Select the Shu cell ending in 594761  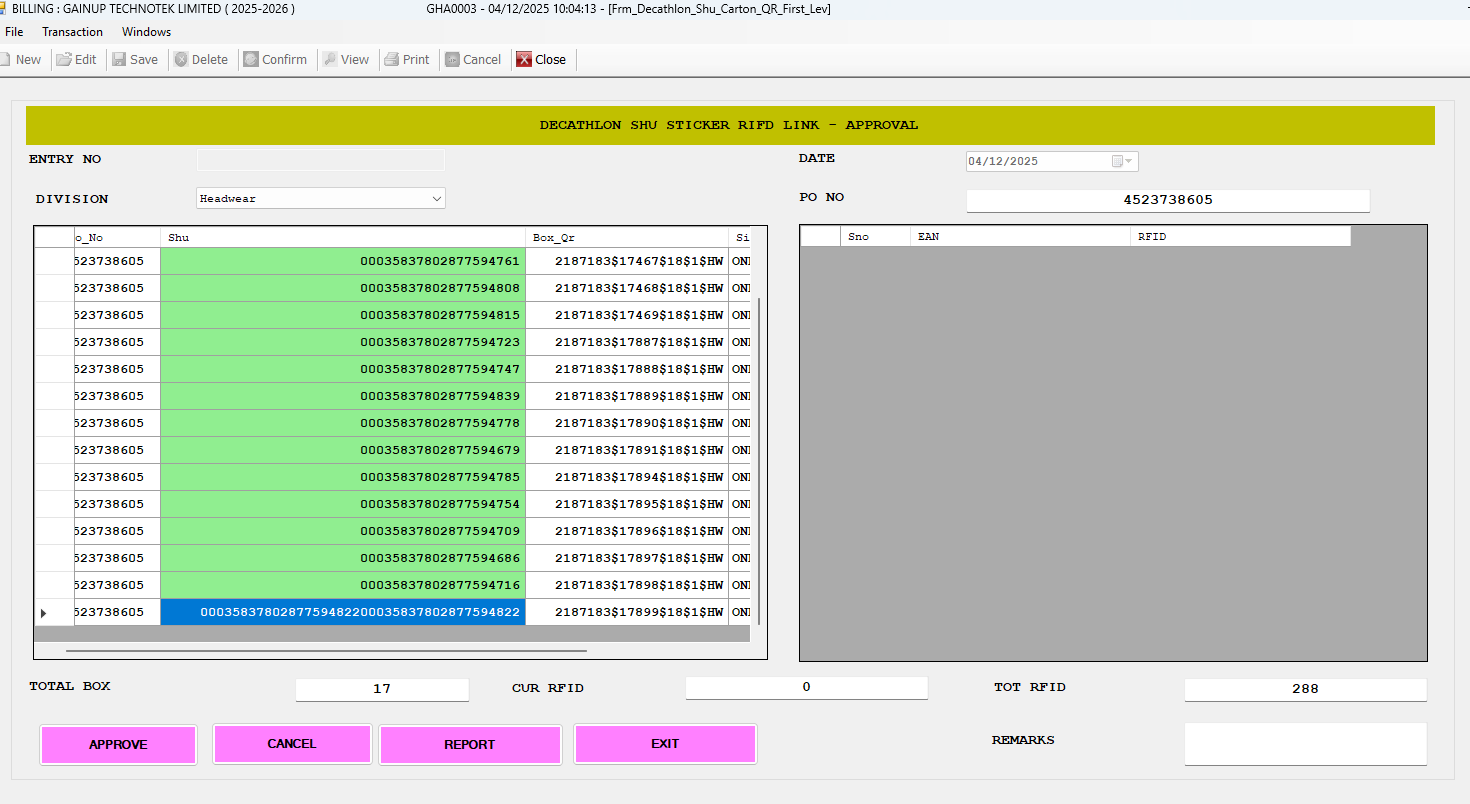342,261
